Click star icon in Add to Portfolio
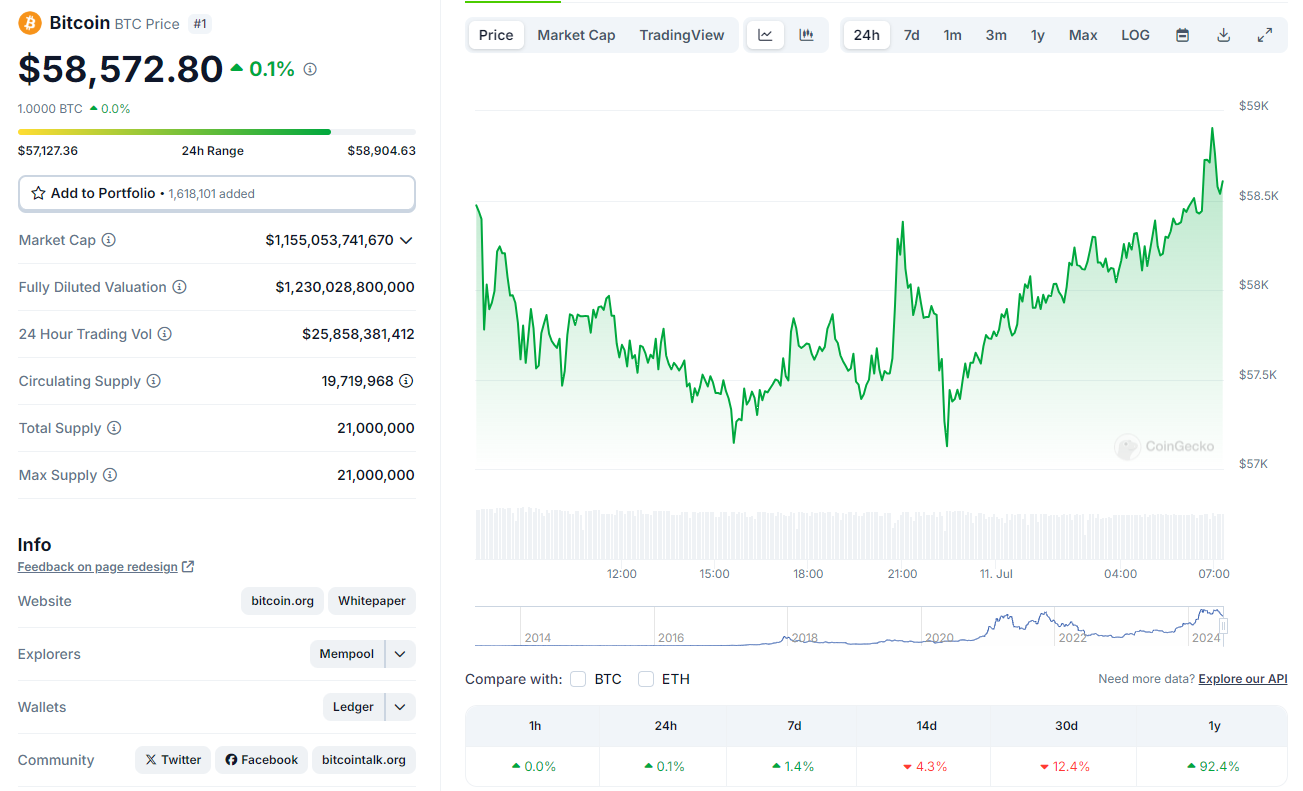Viewport: 1303px width, 791px height. click(x=39, y=193)
